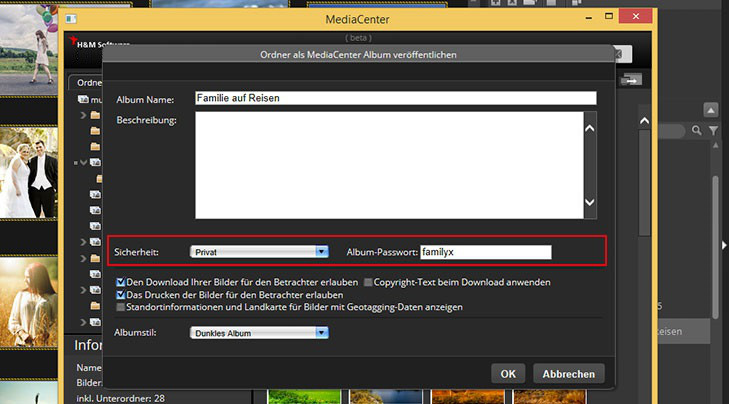The image size is (729, 404).
Task: Click the Abbrechen button
Action: tap(568, 374)
